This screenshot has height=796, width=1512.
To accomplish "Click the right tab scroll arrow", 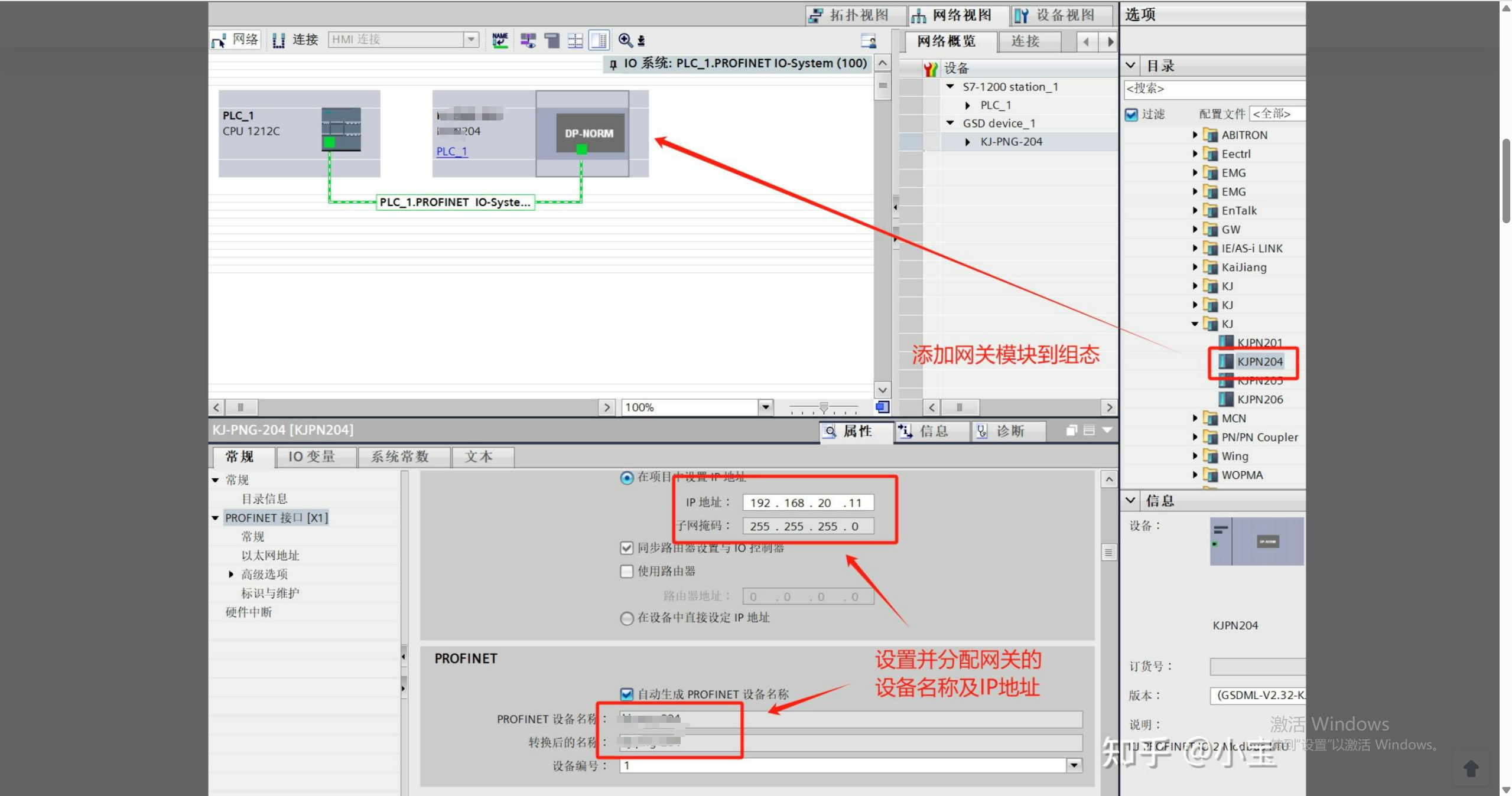I will pyautogui.click(x=1110, y=42).
